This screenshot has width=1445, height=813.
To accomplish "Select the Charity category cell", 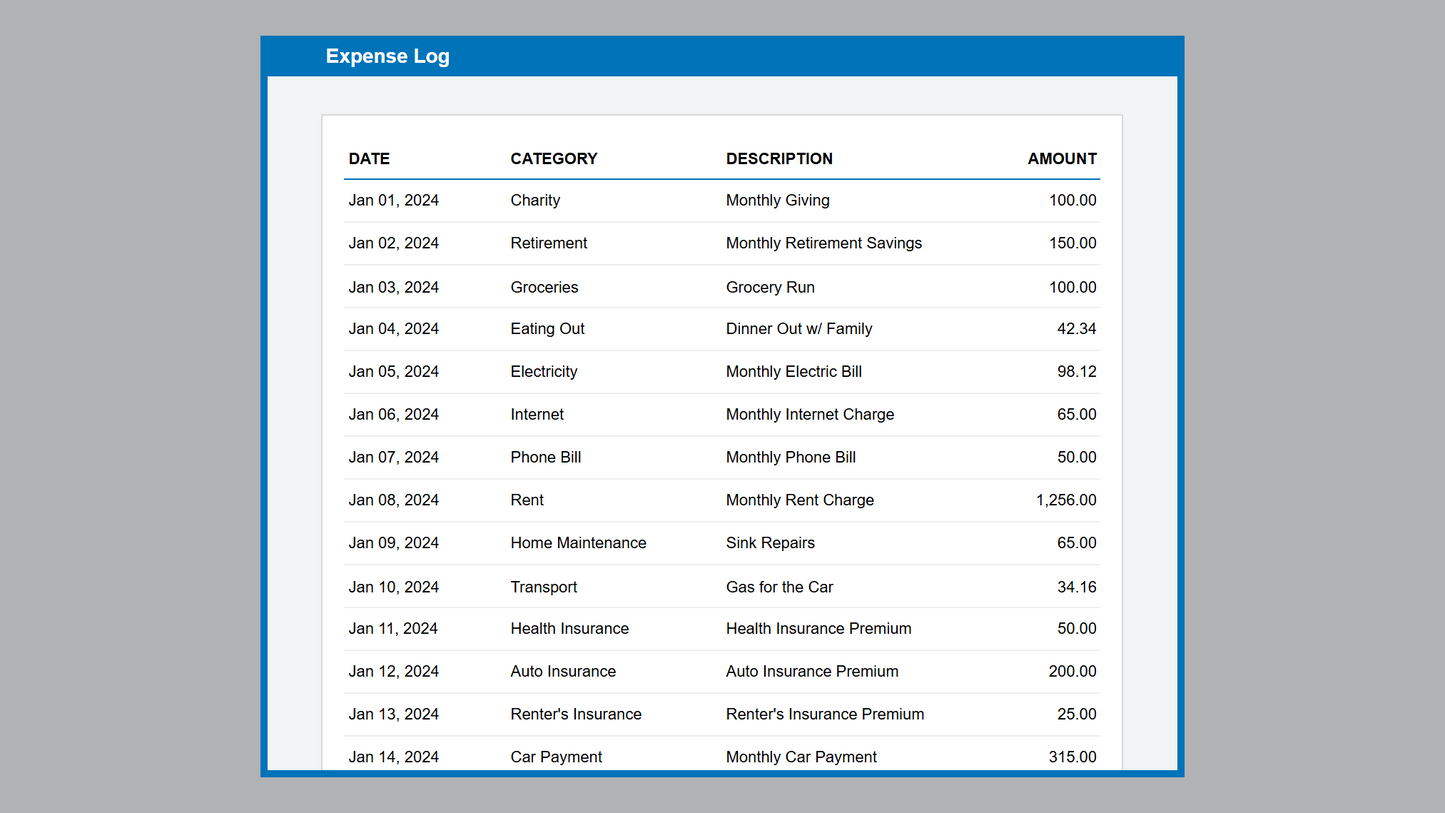I will (535, 200).
